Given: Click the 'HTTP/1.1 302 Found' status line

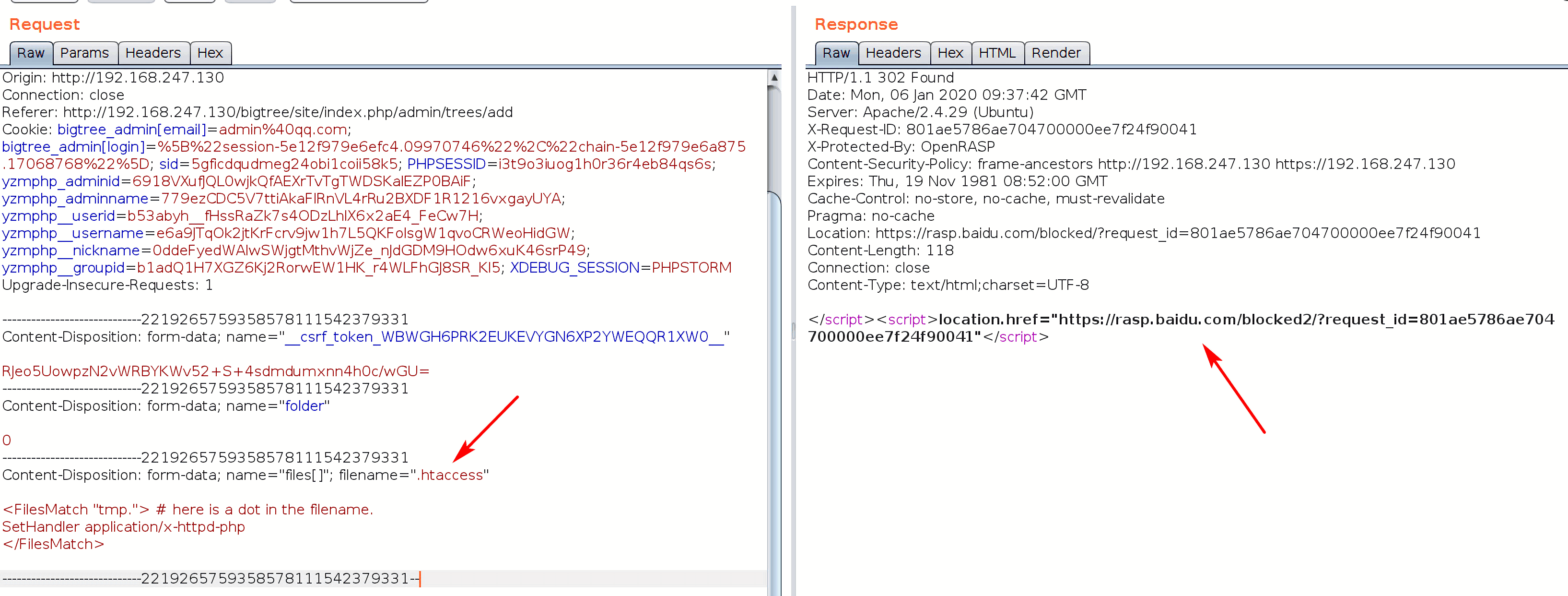Looking at the screenshot, I should tap(880, 78).
